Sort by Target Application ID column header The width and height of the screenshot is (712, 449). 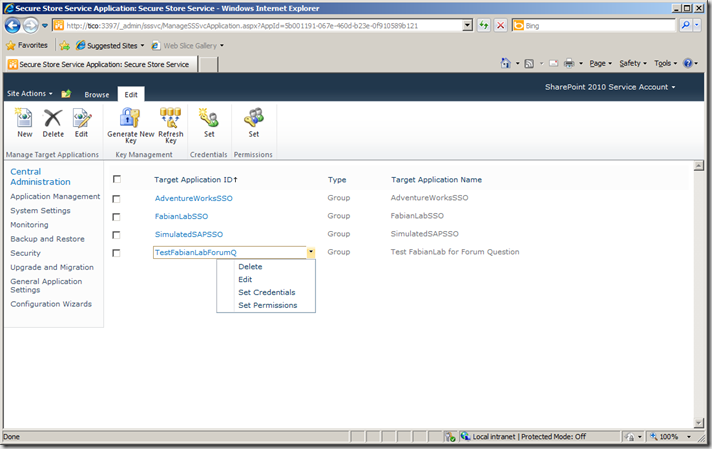point(195,180)
